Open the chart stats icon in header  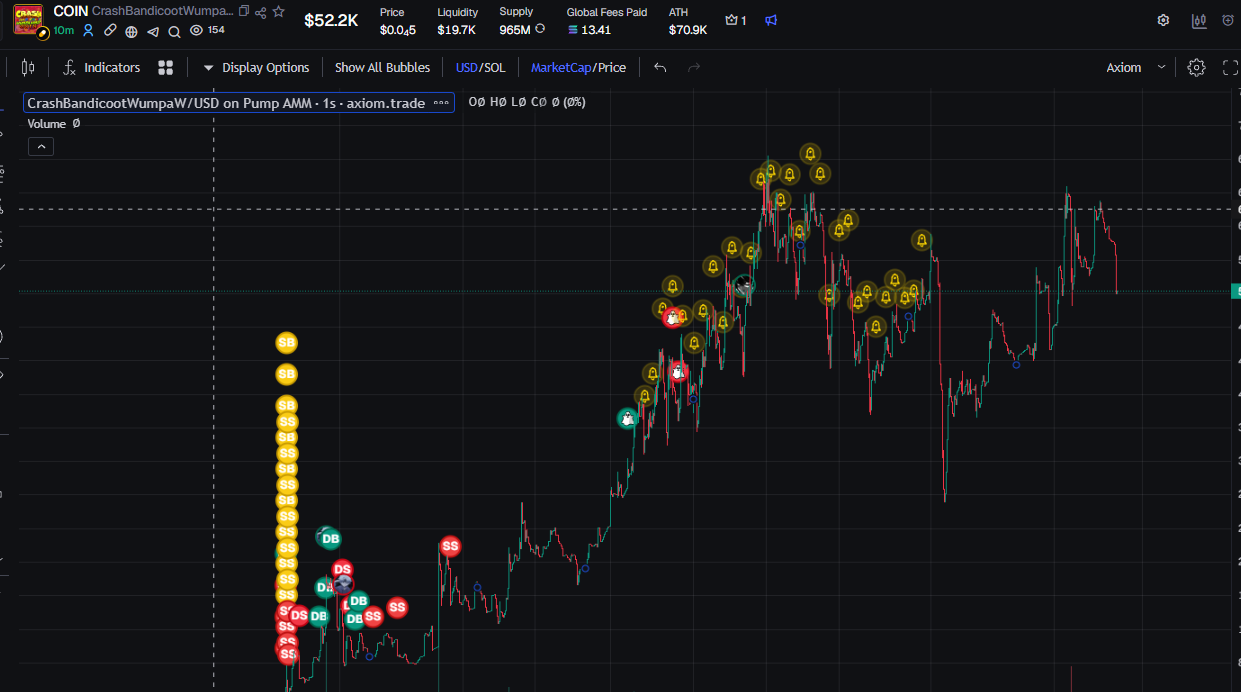[x=1199, y=20]
